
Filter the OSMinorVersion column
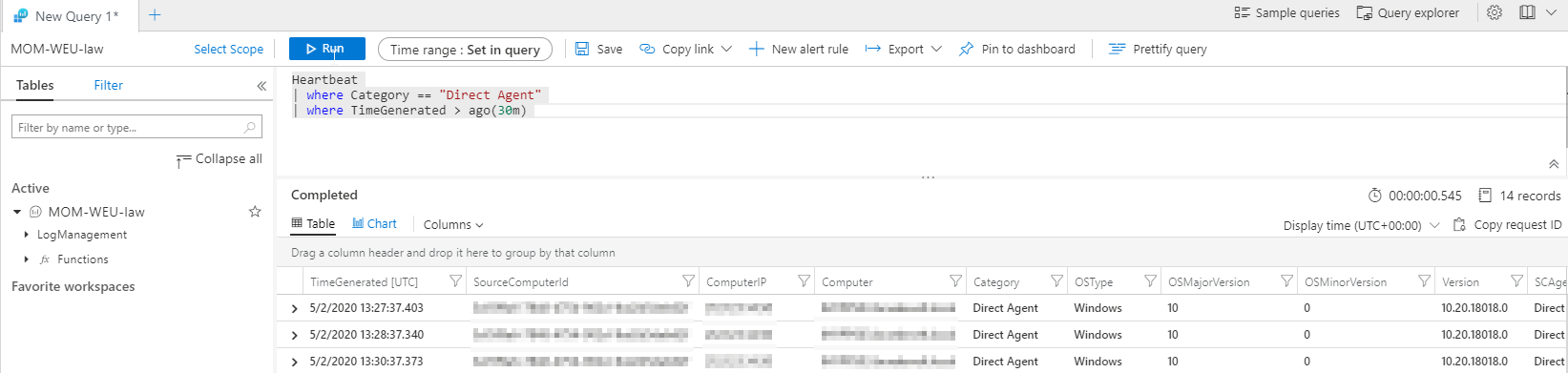click(x=1424, y=281)
